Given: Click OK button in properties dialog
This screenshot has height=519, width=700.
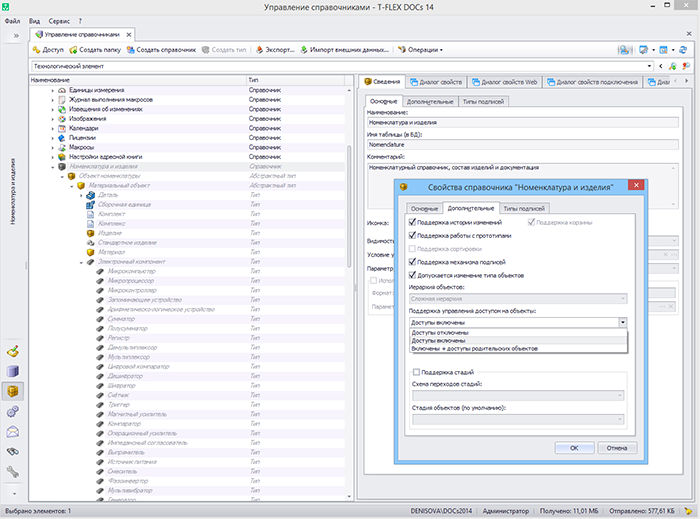Looking at the screenshot, I should [574, 447].
